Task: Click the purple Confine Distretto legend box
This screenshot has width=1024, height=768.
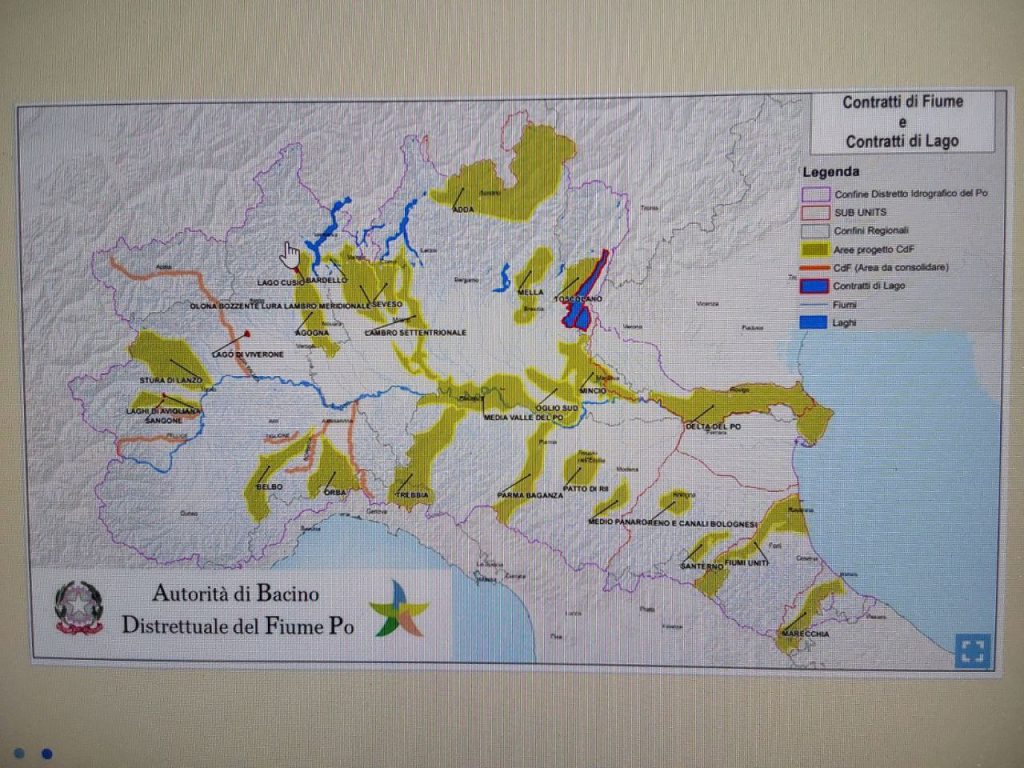Action: click(x=816, y=193)
